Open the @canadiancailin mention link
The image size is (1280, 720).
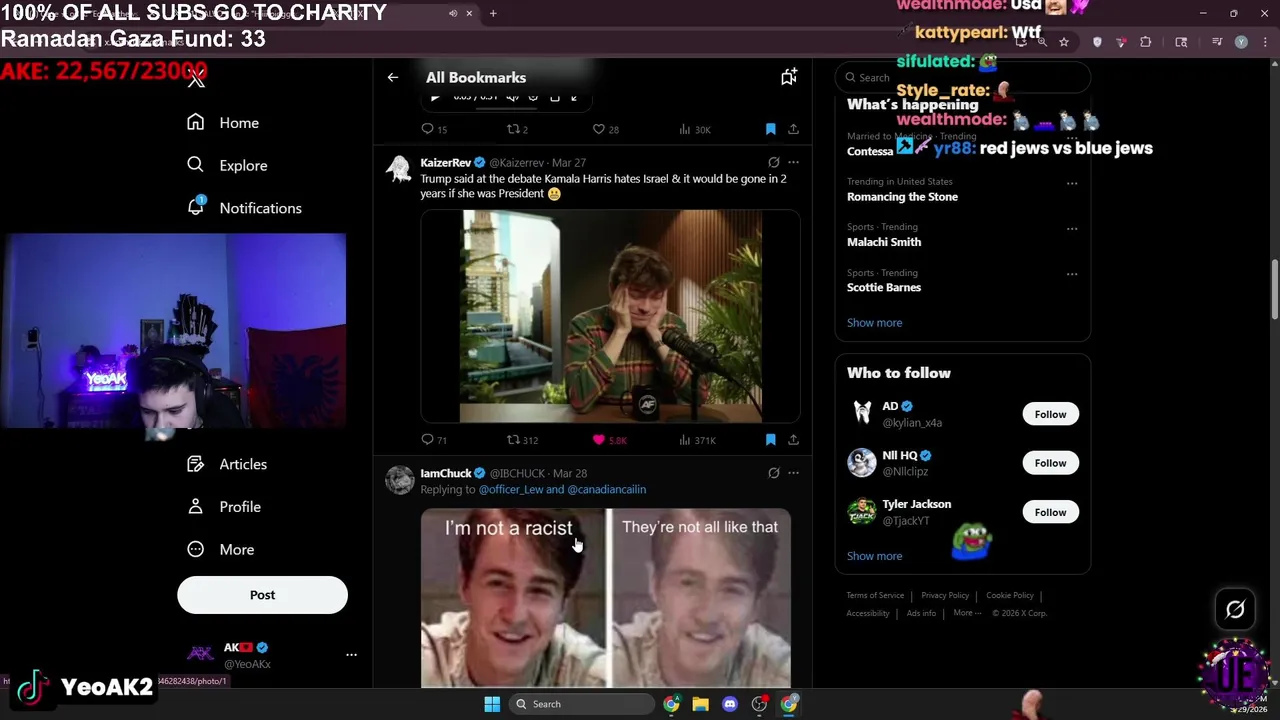pos(606,490)
